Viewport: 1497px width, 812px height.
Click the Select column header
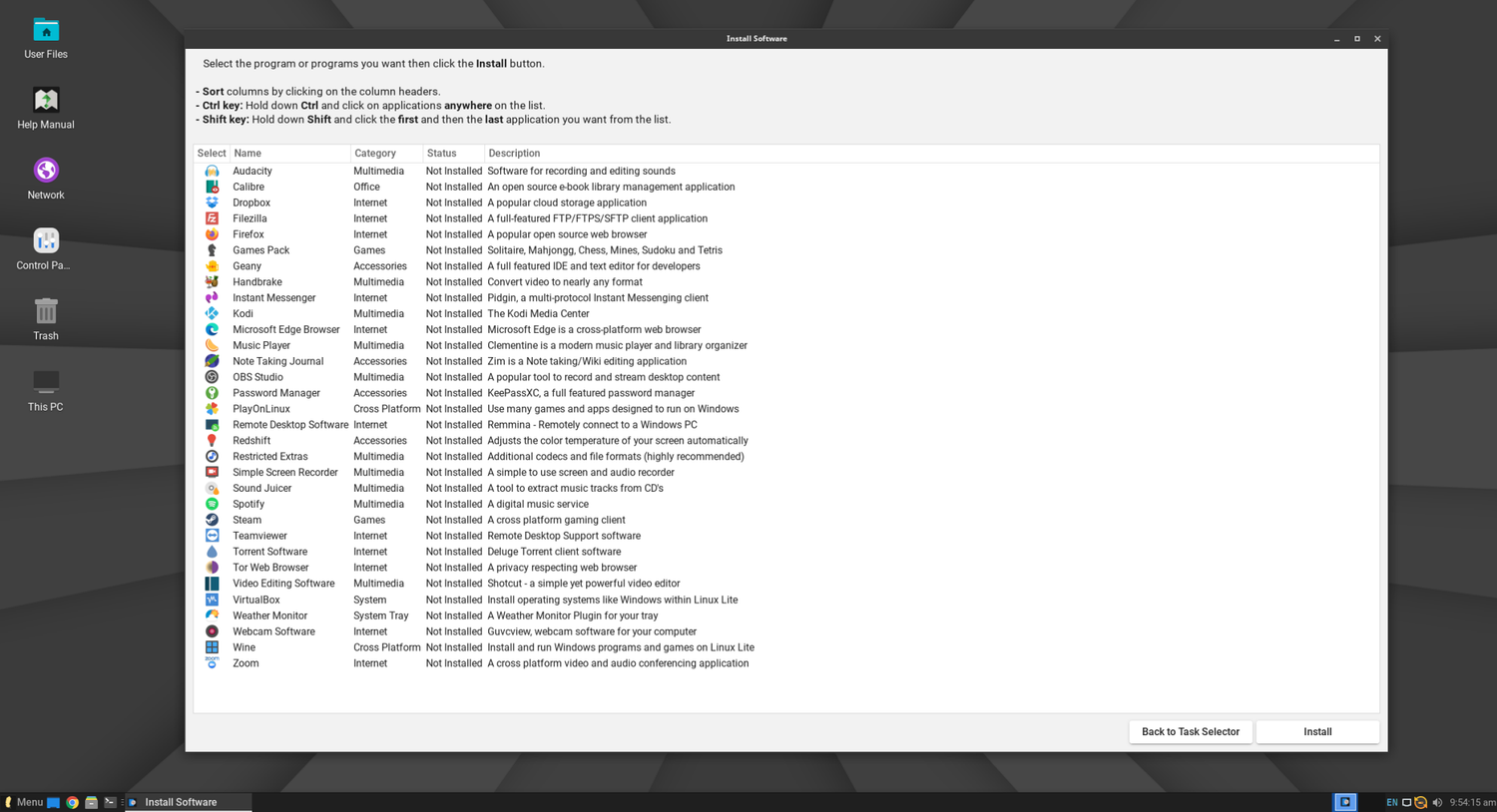coord(212,154)
